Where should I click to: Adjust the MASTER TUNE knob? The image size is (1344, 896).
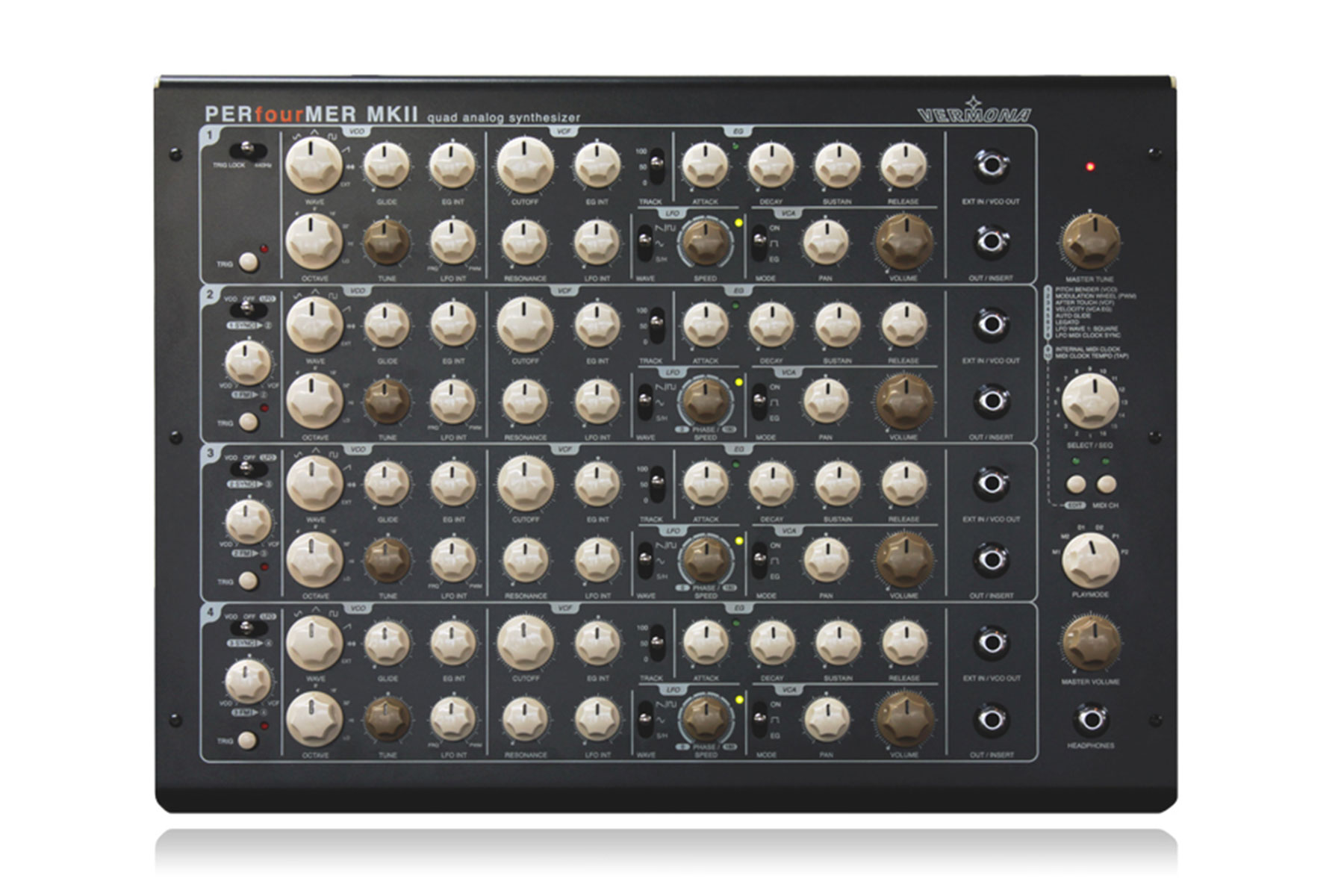[x=1091, y=242]
